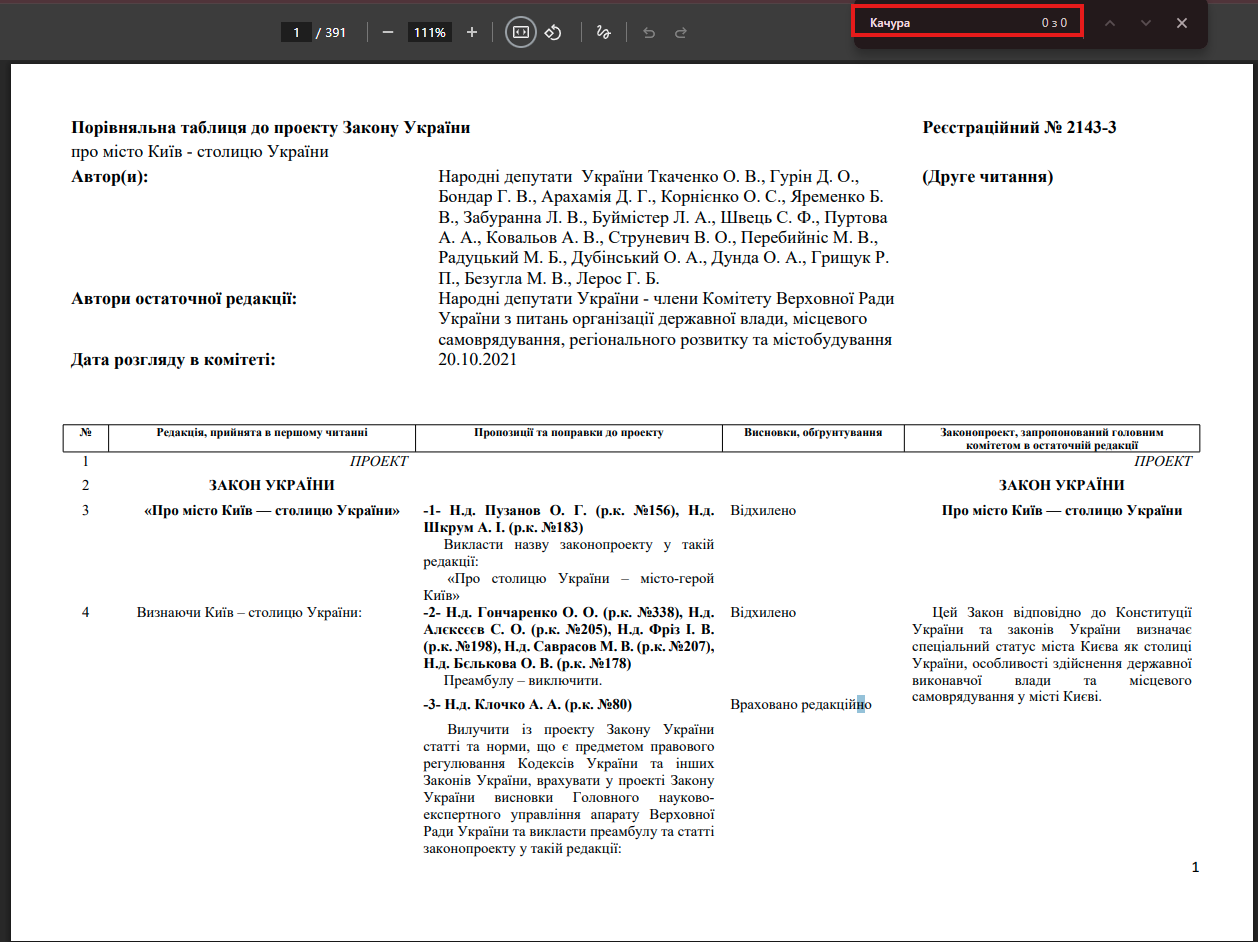Toggle fit-to-page view icon

coord(520,32)
